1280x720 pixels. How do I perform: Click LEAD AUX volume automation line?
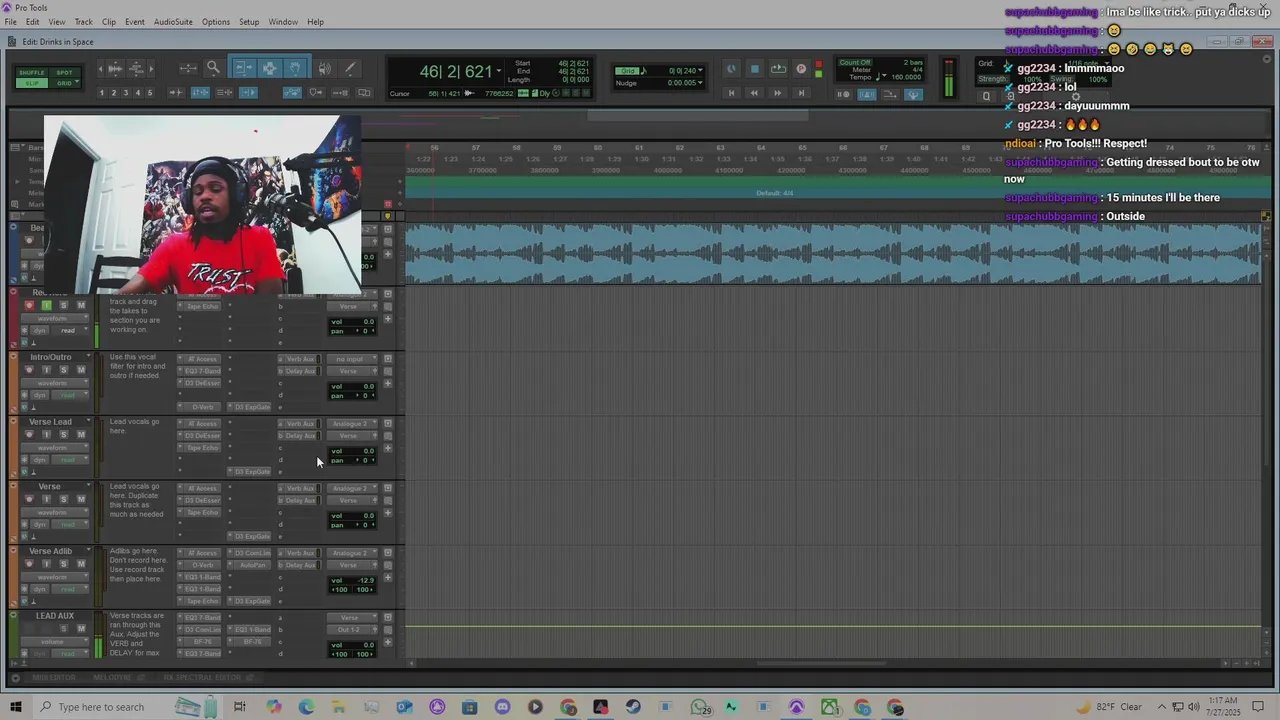[x=832, y=627]
